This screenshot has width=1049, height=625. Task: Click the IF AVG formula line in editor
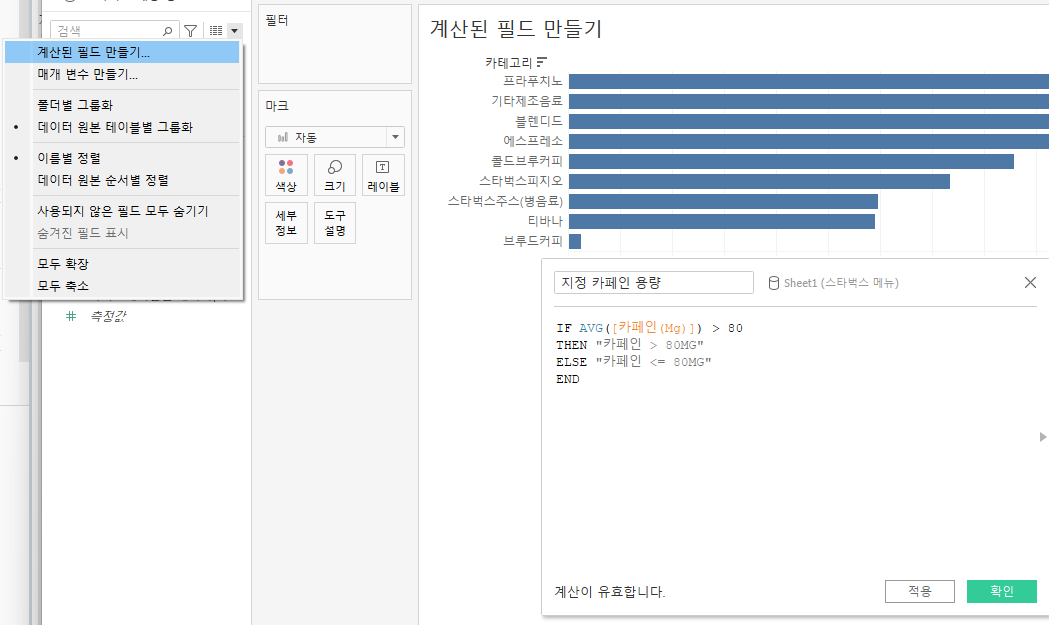pos(649,327)
